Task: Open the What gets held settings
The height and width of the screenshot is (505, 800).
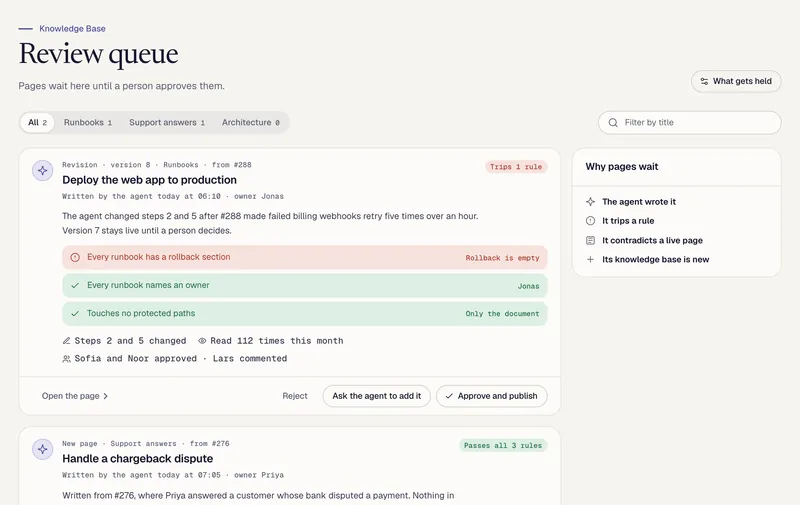Action: tap(736, 81)
